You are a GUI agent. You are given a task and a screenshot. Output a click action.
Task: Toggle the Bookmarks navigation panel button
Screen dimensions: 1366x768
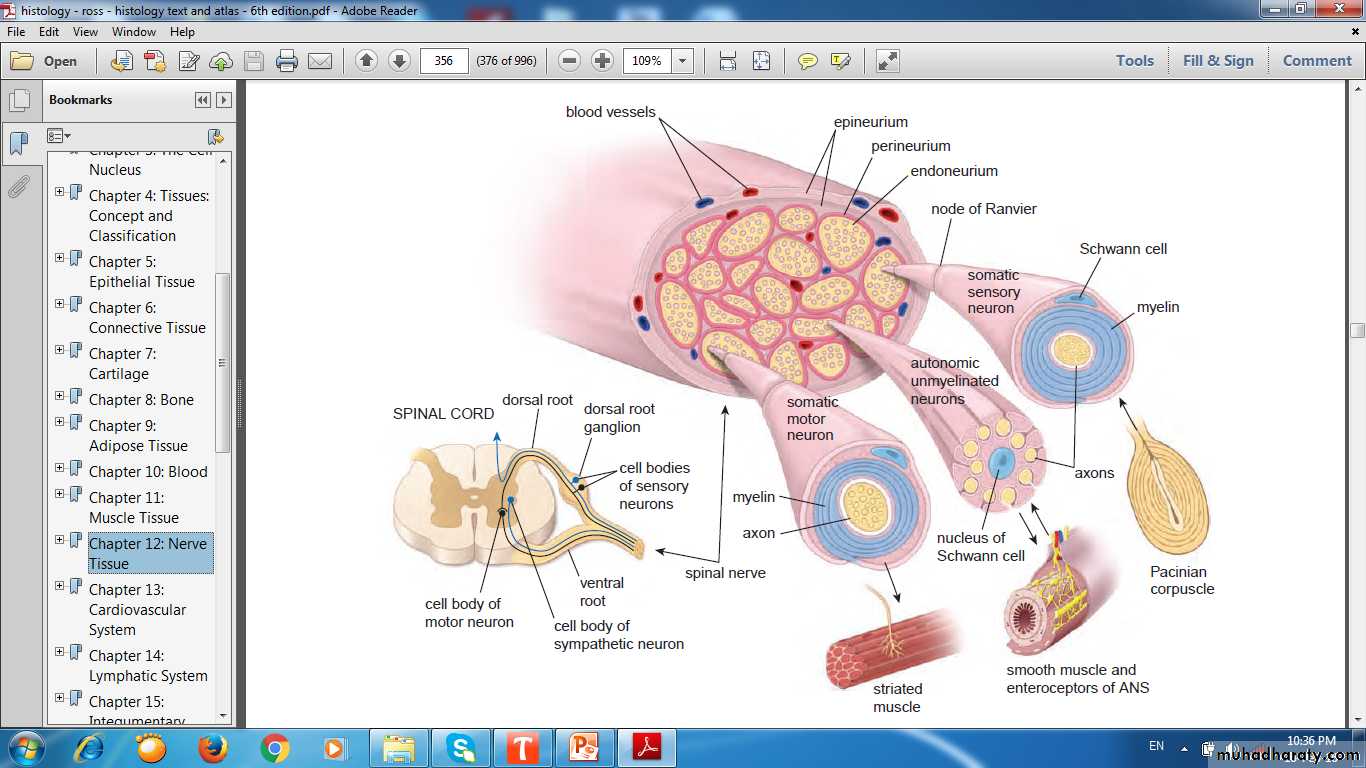[x=19, y=143]
